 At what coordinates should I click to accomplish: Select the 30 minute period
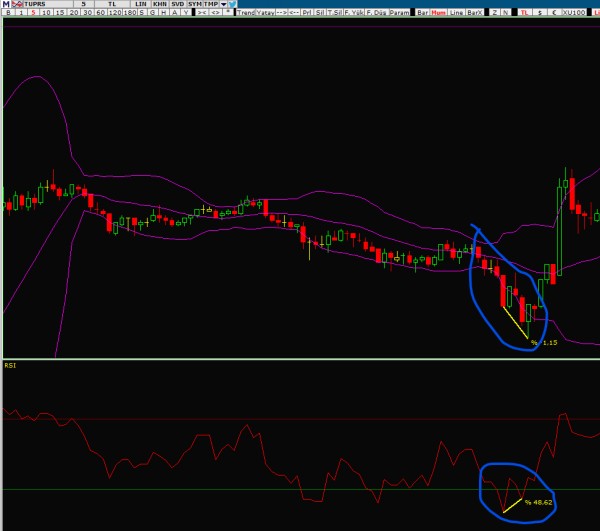[x=88, y=13]
